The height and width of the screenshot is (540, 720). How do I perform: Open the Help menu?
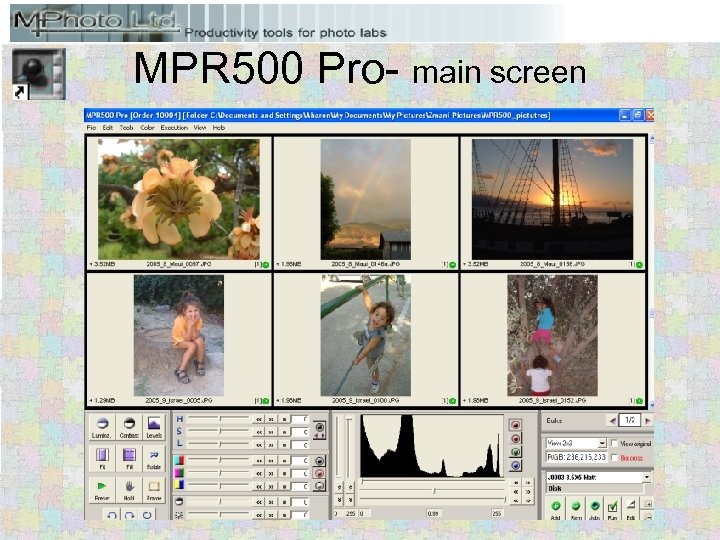[x=219, y=128]
